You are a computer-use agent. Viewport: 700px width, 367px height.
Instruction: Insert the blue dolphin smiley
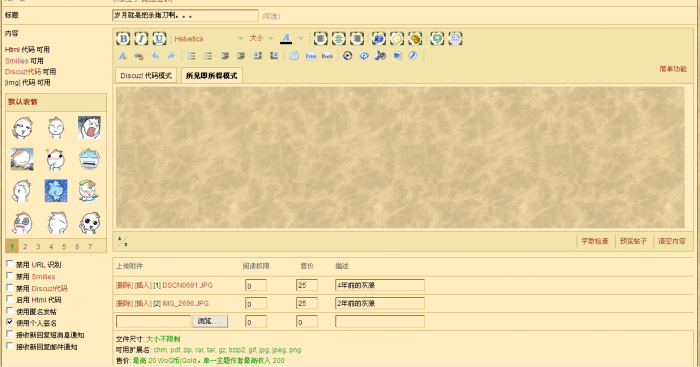[56, 191]
